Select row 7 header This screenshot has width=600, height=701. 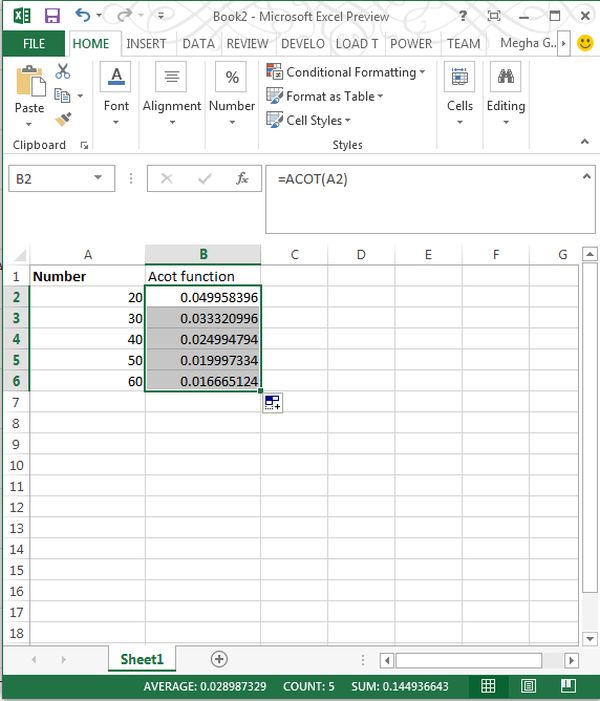16,402
